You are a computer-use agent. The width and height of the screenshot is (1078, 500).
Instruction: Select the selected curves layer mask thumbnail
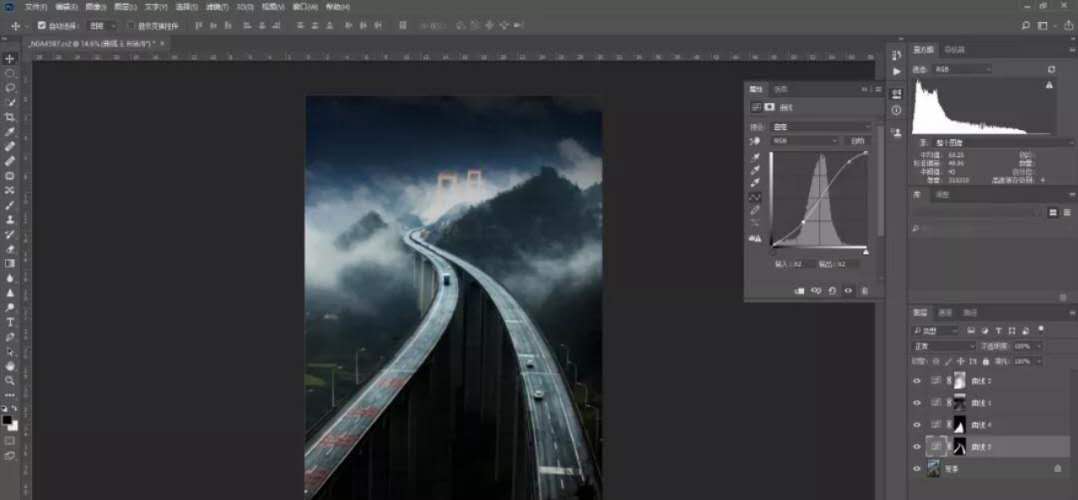point(960,446)
